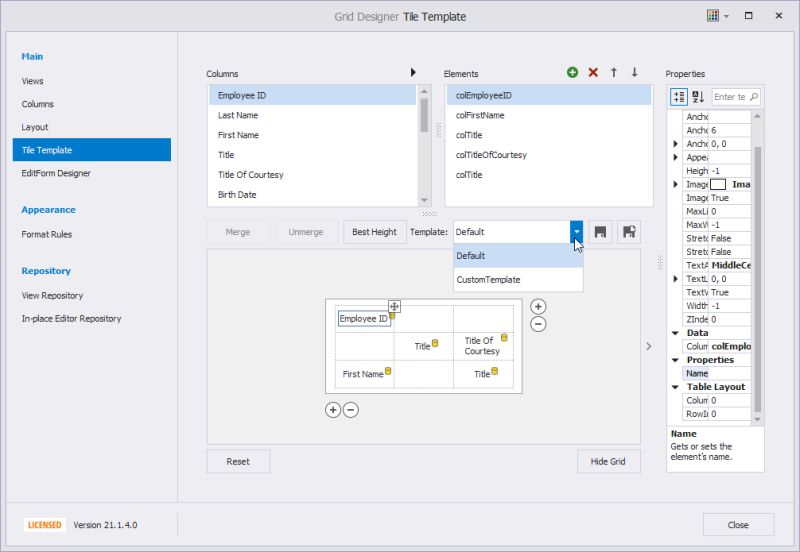Click the MiddleCenter text alignment value
The height and width of the screenshot is (552, 800).
click(x=731, y=265)
